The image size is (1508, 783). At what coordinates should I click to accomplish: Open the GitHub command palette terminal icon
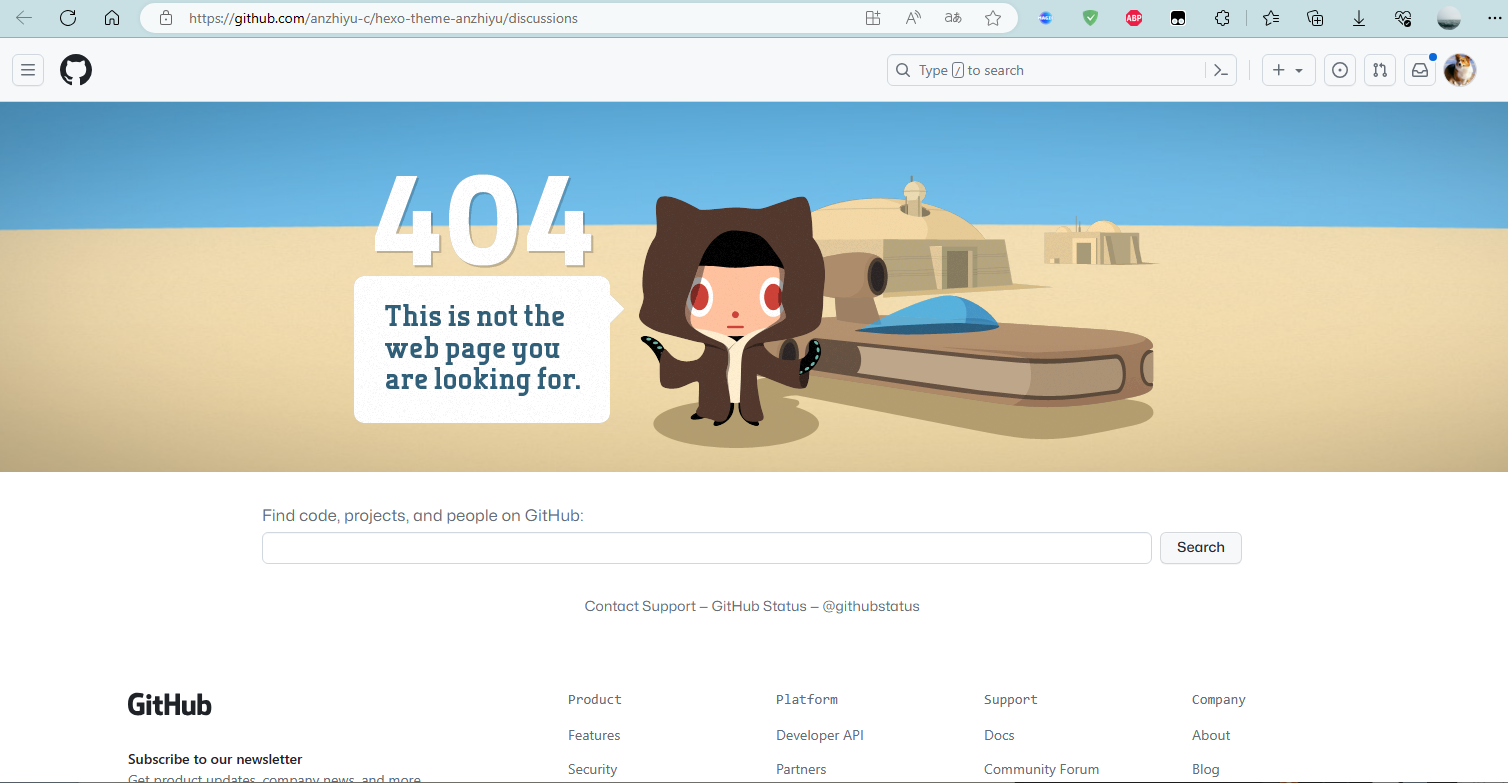point(1221,70)
